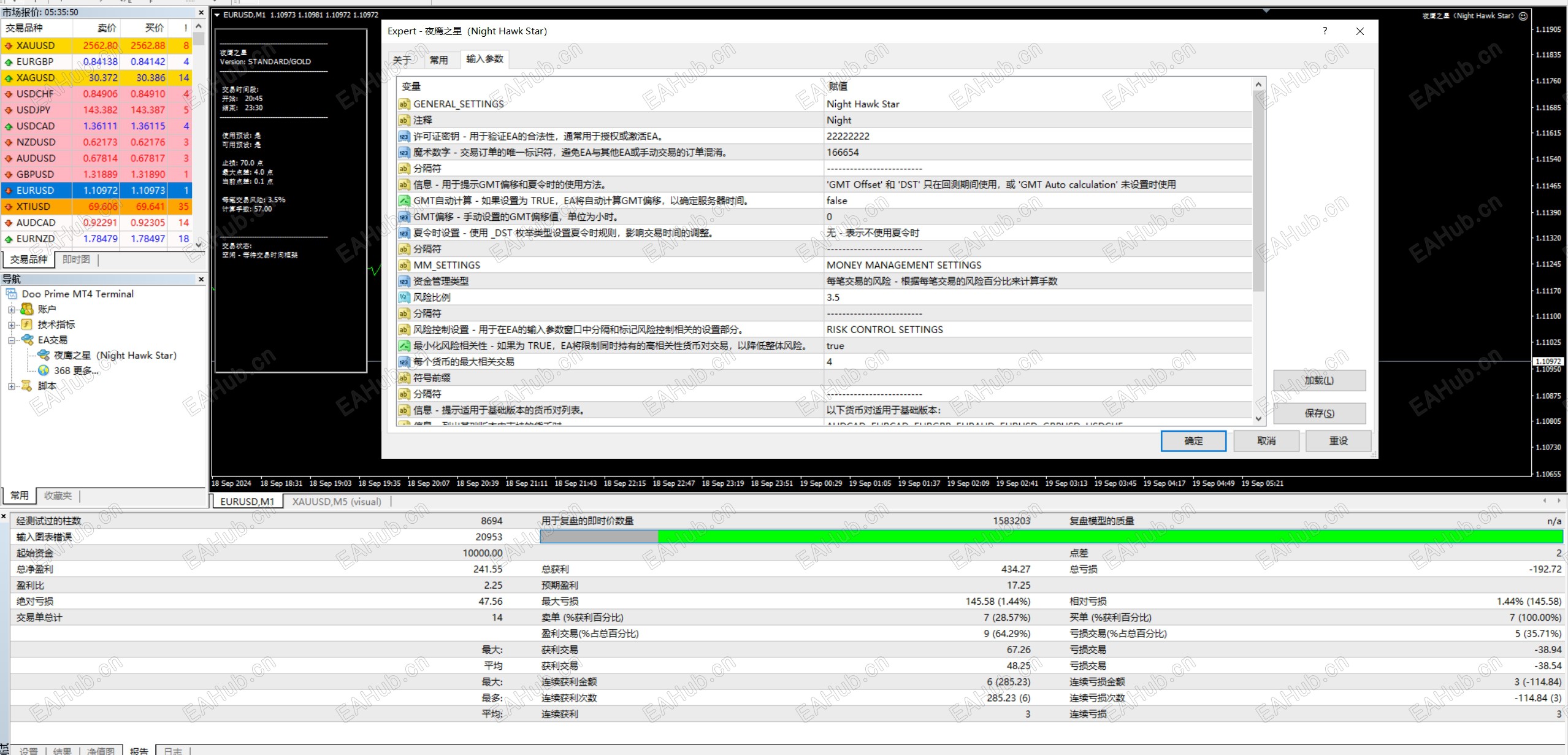This screenshot has height=755, width=1568.
Task: Confirm with the 确定 button
Action: click(x=1193, y=441)
